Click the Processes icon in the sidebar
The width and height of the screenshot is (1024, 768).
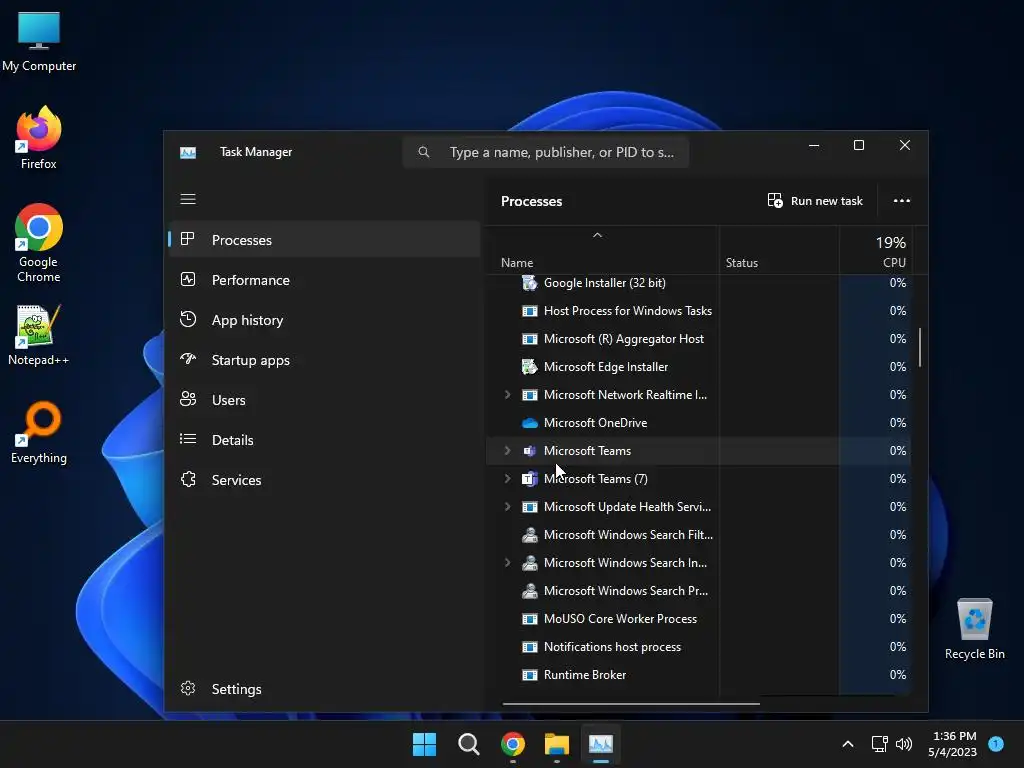[187, 240]
